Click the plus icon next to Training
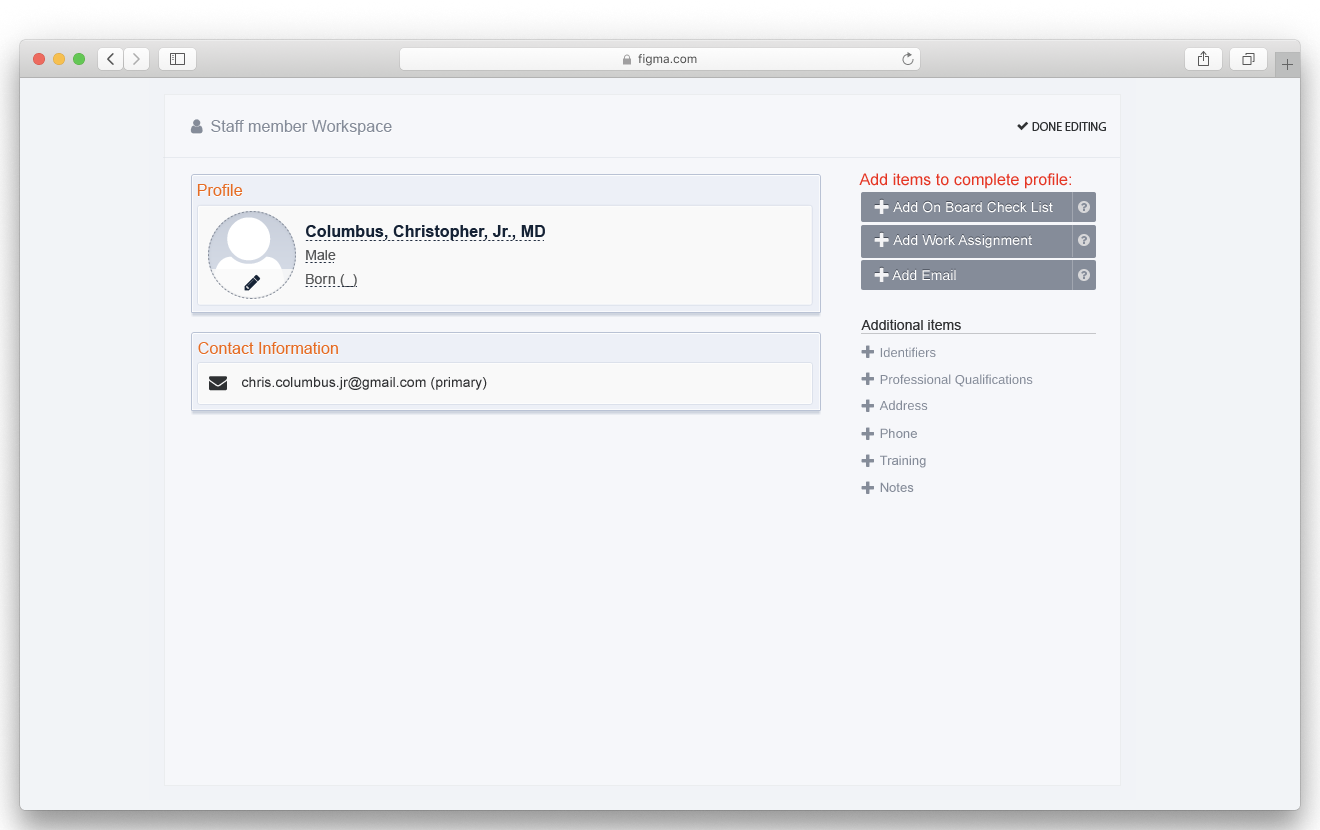The width and height of the screenshot is (1320, 830). 868,460
